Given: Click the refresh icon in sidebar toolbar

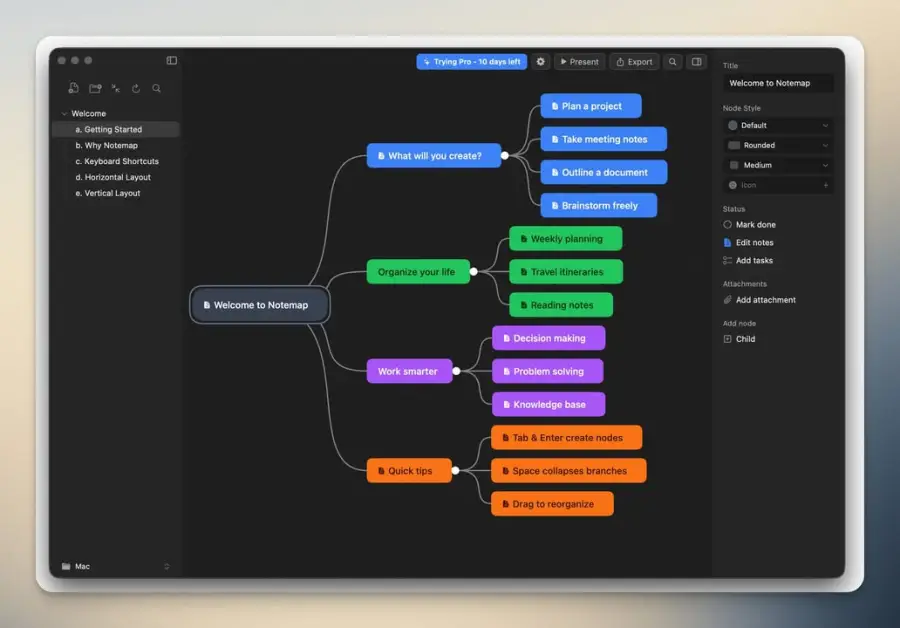Looking at the screenshot, I should pyautogui.click(x=136, y=88).
